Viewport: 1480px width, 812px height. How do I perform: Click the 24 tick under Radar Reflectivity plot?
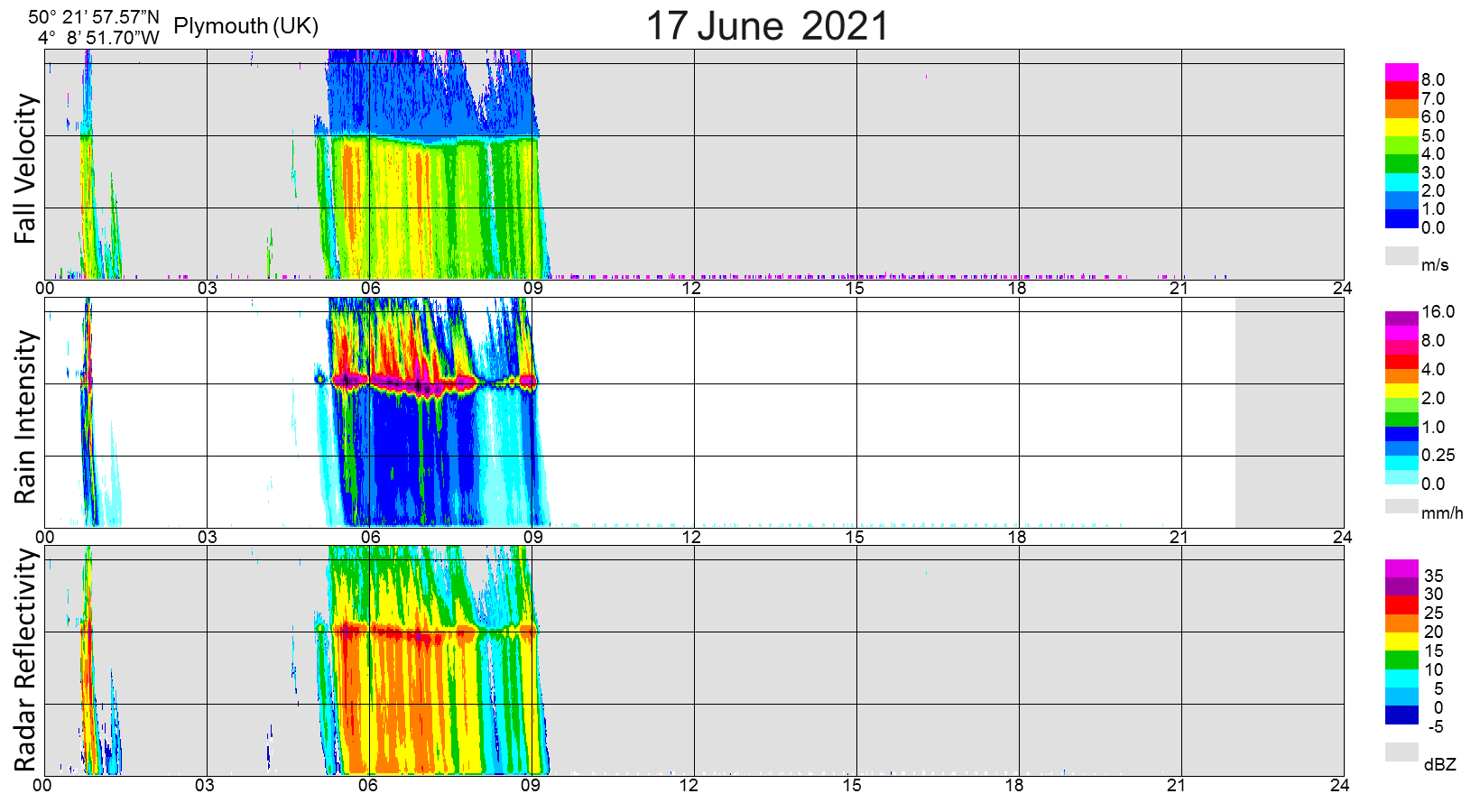(x=1340, y=785)
